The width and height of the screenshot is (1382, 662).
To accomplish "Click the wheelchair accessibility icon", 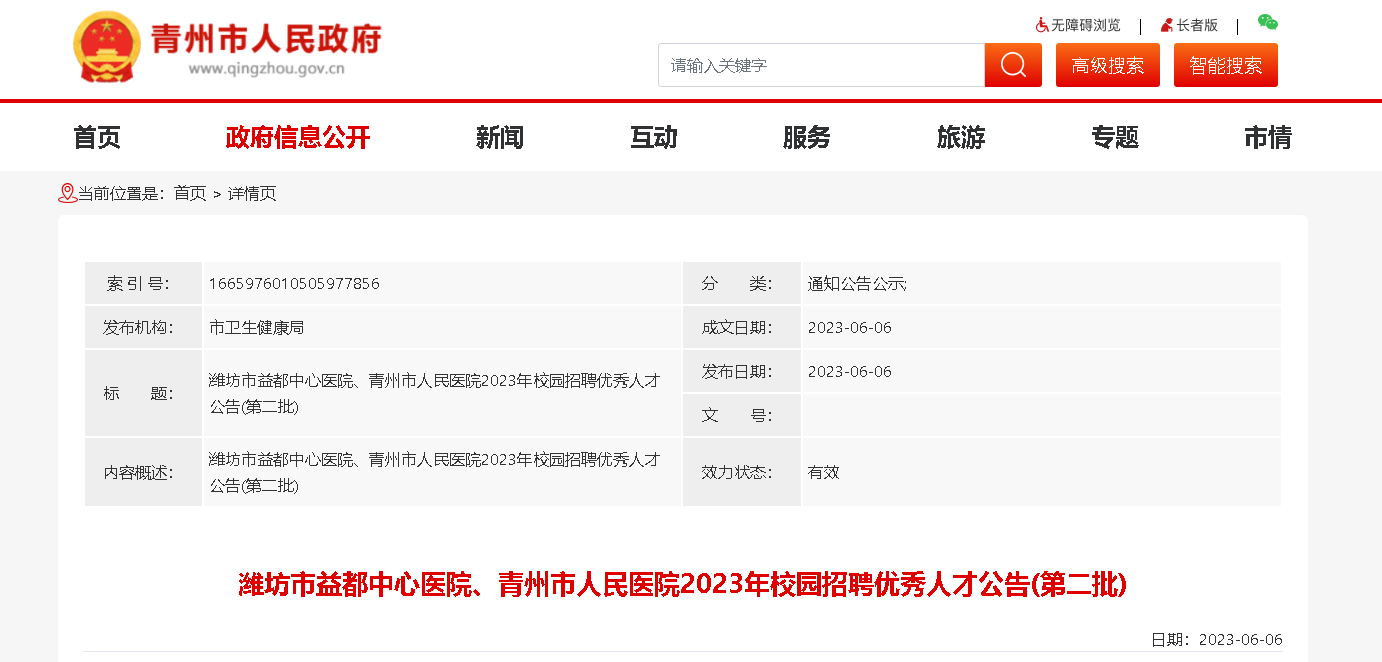I will (1042, 25).
